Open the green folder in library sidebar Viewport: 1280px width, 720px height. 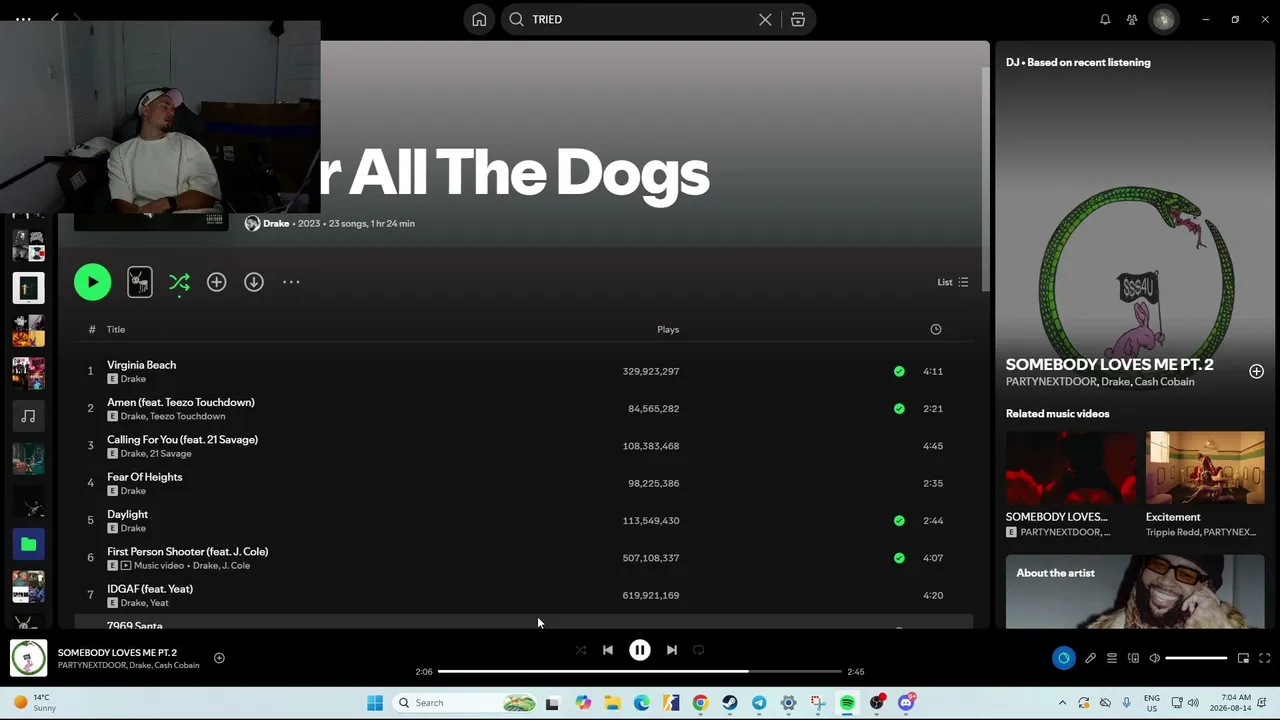click(28, 544)
